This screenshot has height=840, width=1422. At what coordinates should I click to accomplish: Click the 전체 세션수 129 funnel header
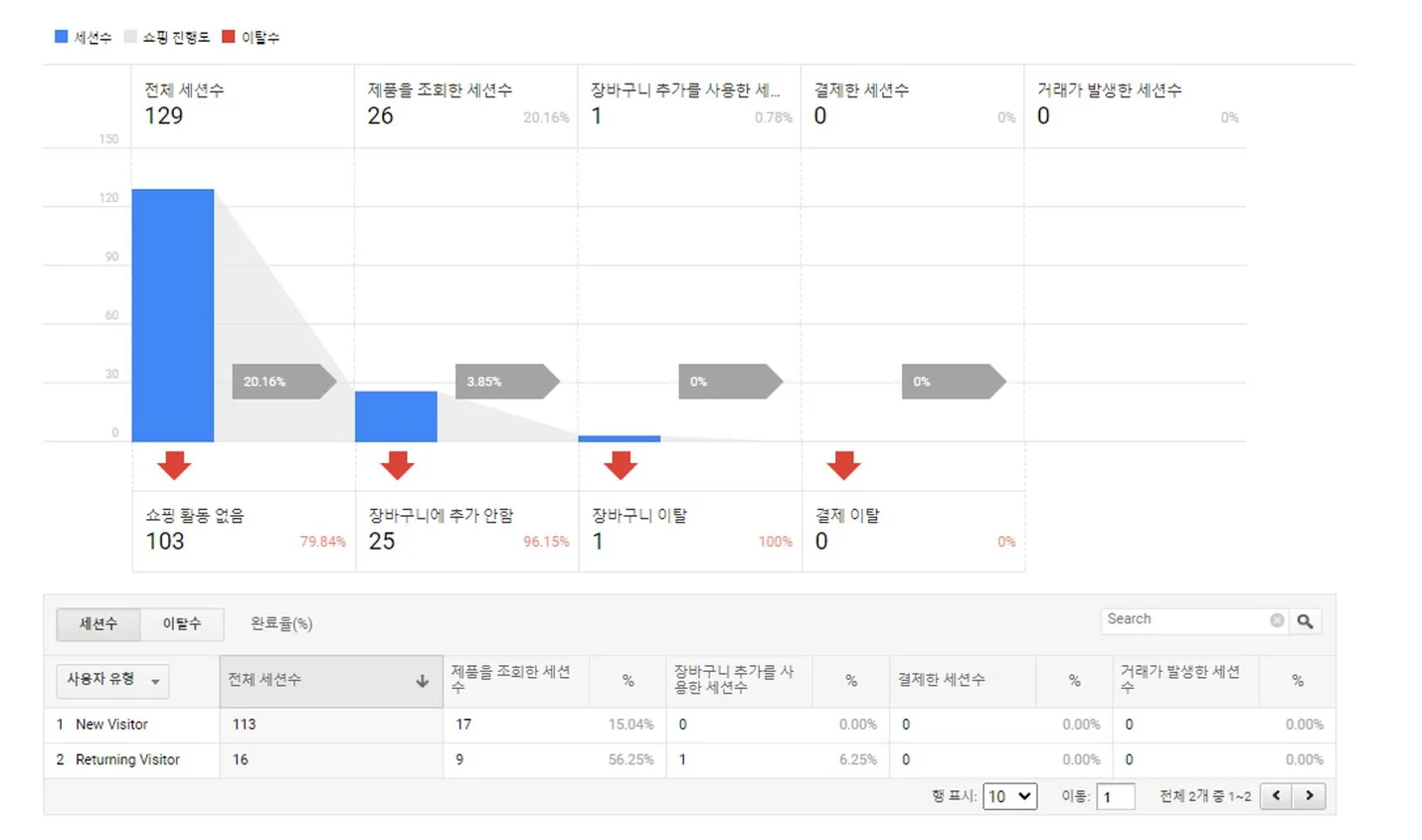(243, 106)
